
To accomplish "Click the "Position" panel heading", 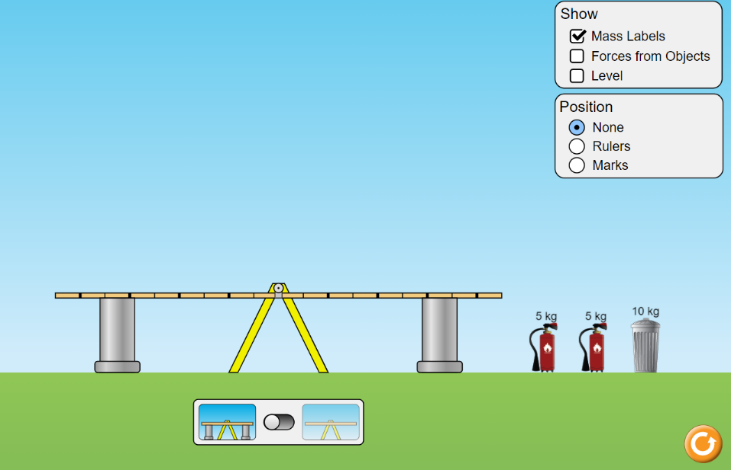I will pos(586,107).
